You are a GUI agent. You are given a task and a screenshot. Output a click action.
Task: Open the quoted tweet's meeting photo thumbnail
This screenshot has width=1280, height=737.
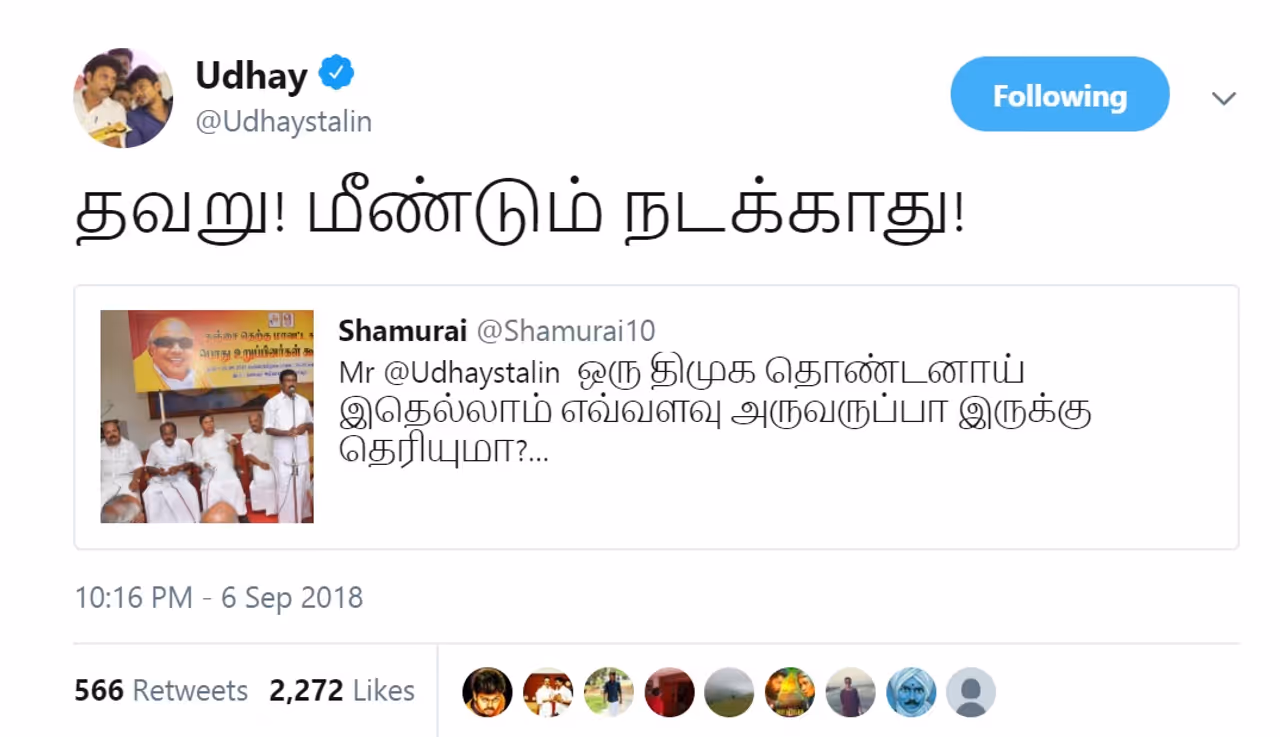click(207, 416)
